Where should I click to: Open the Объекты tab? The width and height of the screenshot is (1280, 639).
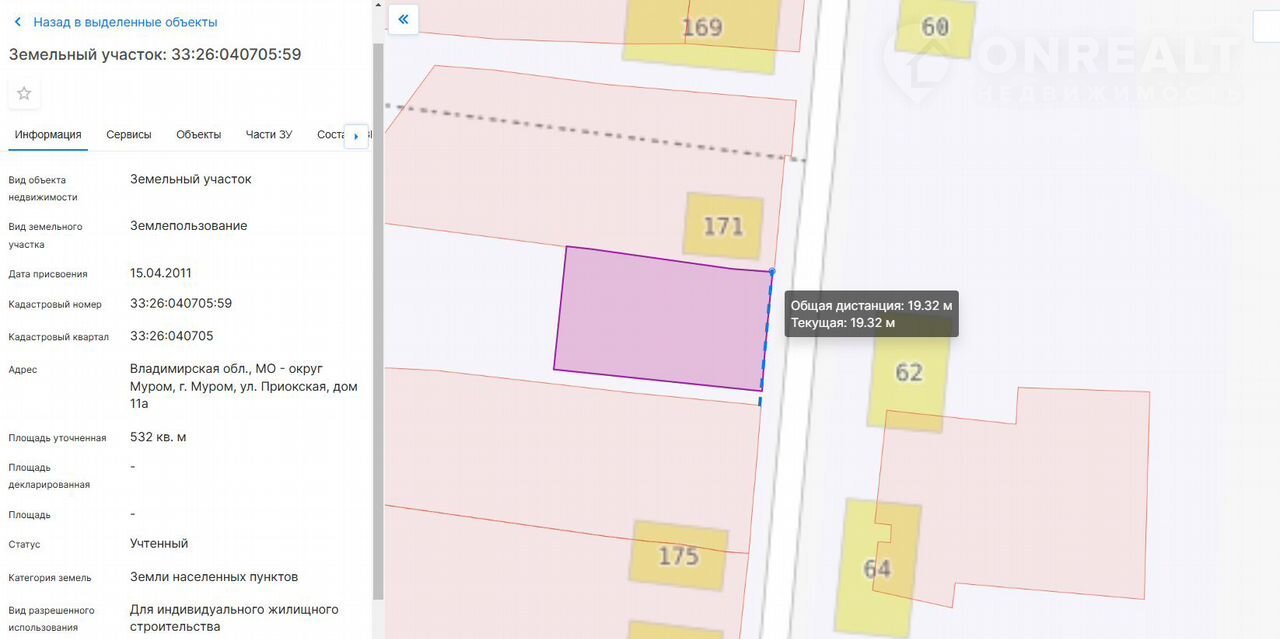click(x=198, y=135)
